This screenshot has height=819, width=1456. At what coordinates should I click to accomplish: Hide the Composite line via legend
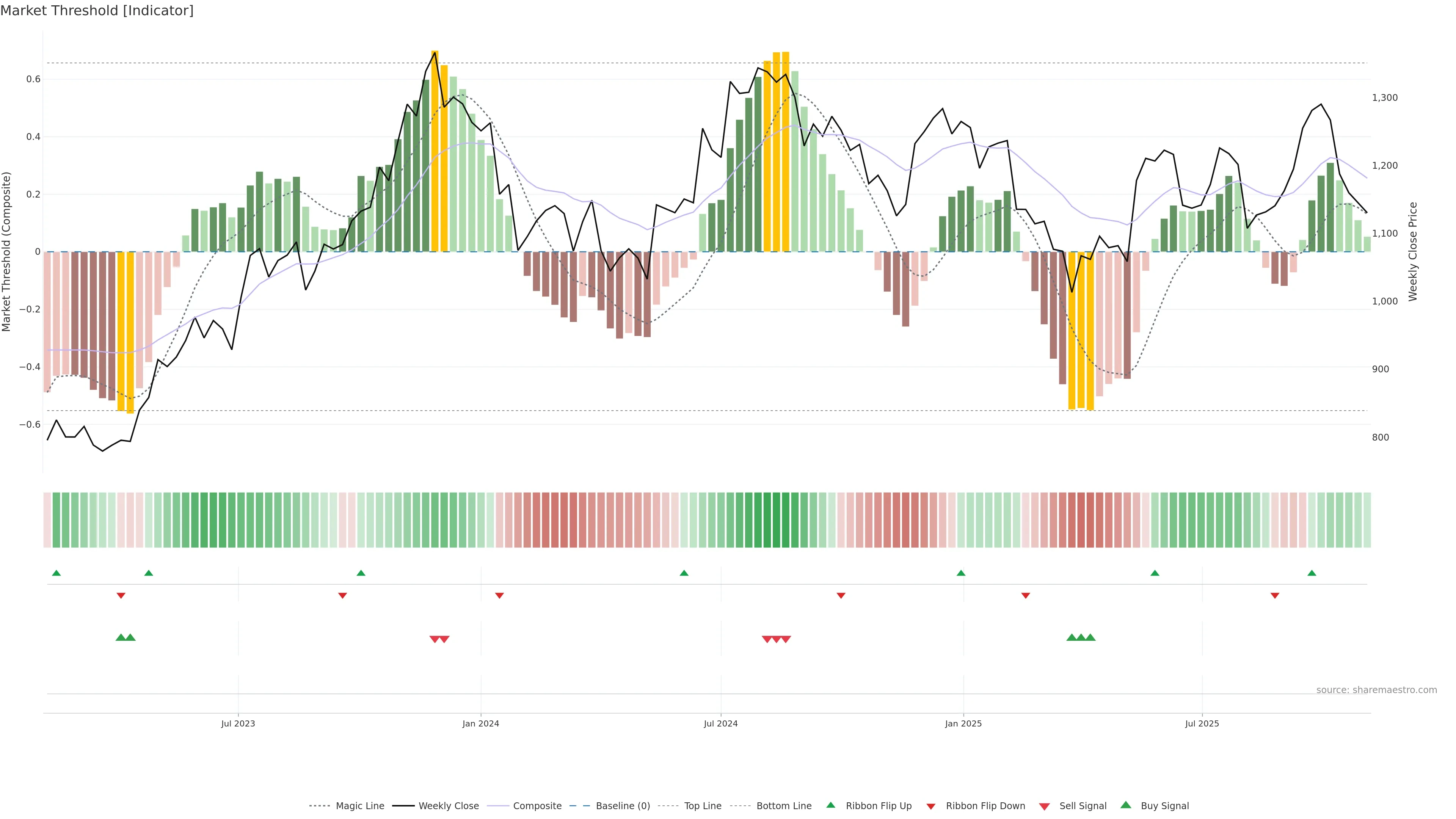click(537, 806)
